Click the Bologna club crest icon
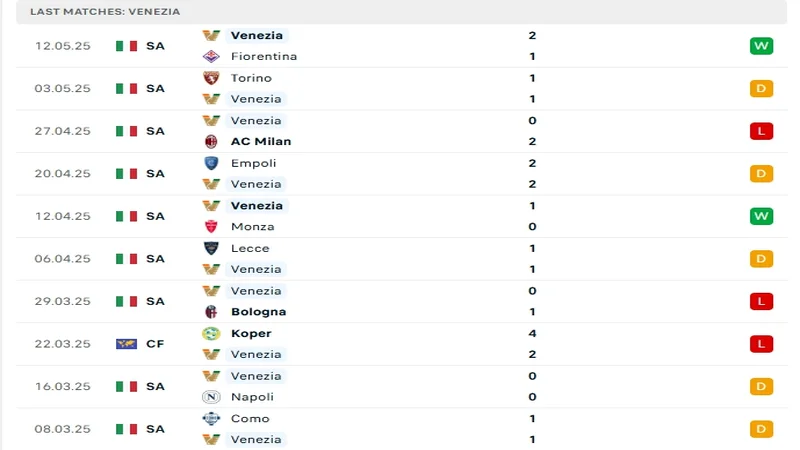800x450 pixels. [x=211, y=311]
